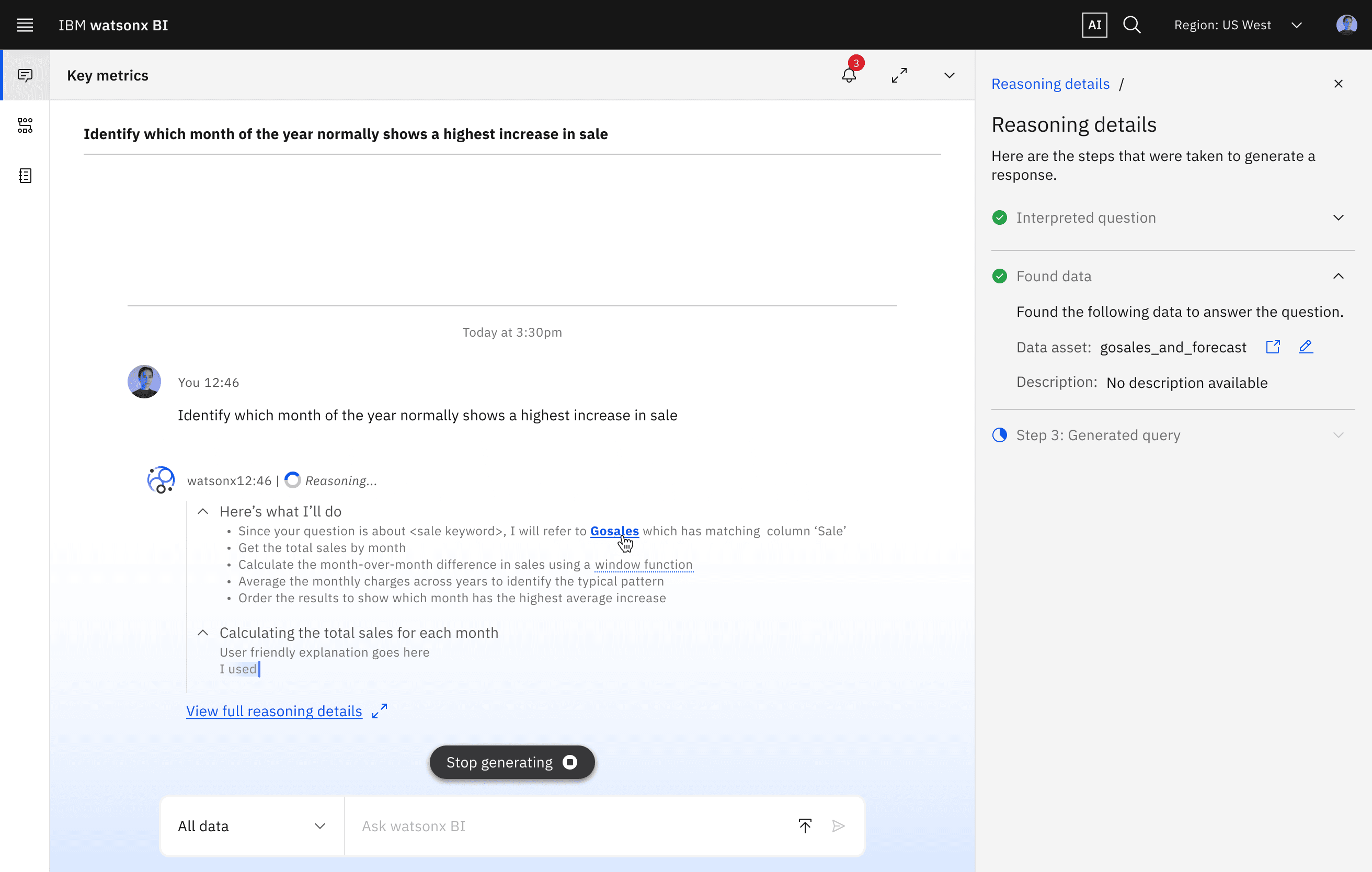Viewport: 1372px width, 872px height.
Task: Open the Region: US West dropdown
Action: click(1238, 25)
